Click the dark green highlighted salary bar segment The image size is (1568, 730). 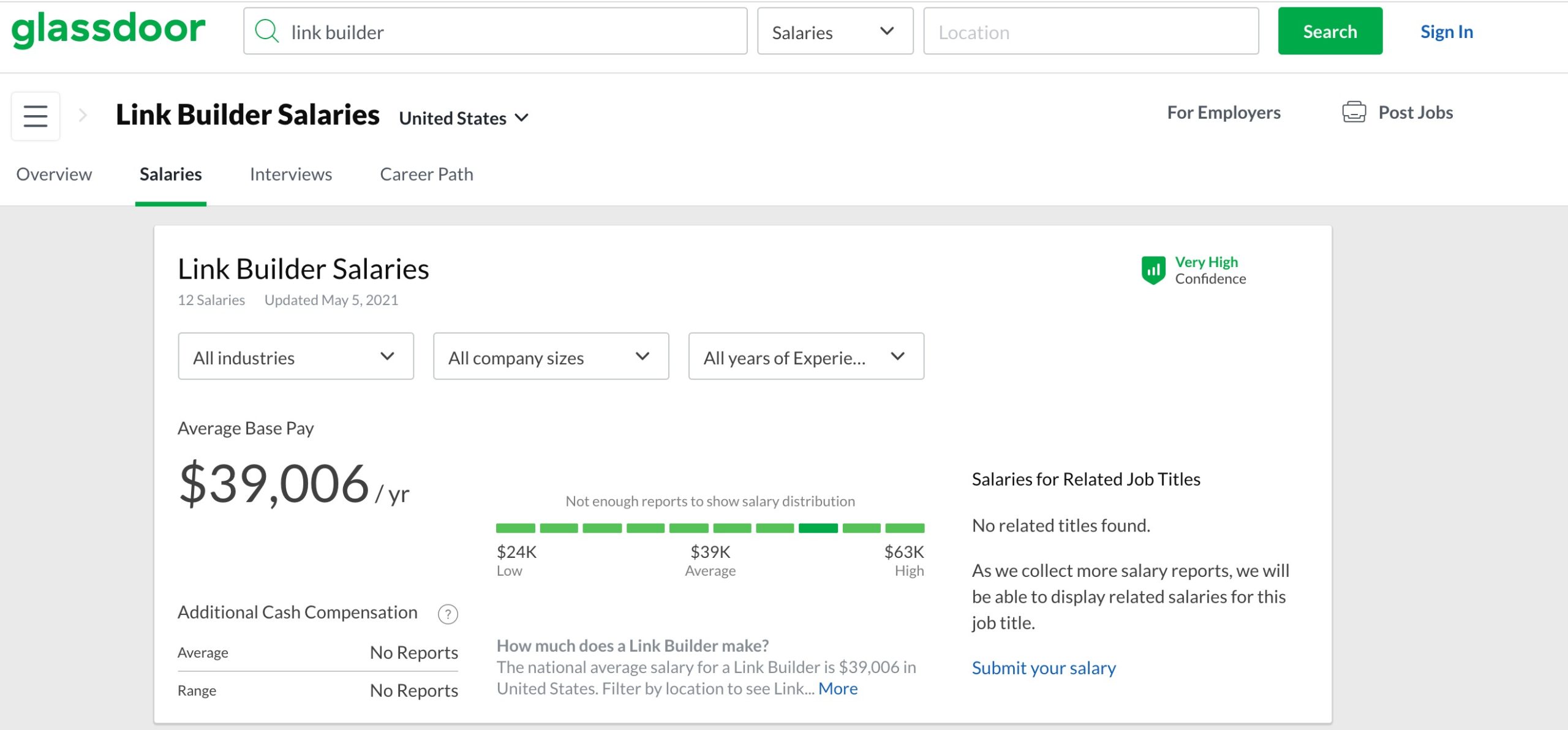818,528
